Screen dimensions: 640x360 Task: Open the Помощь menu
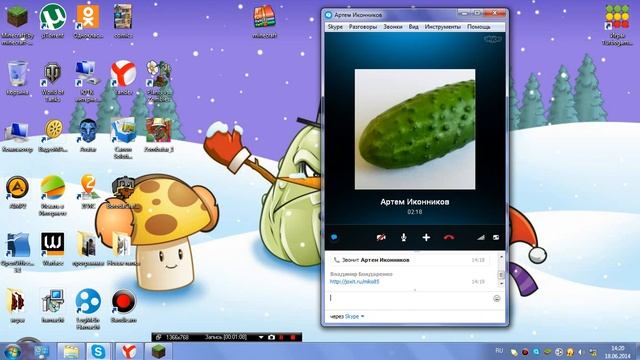[x=478, y=27]
